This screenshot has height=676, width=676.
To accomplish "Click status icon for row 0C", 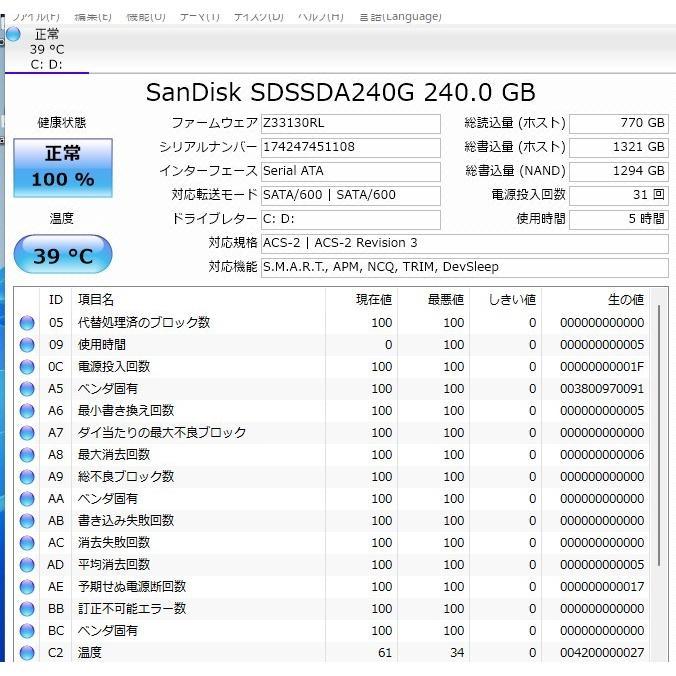I will [x=27, y=366].
